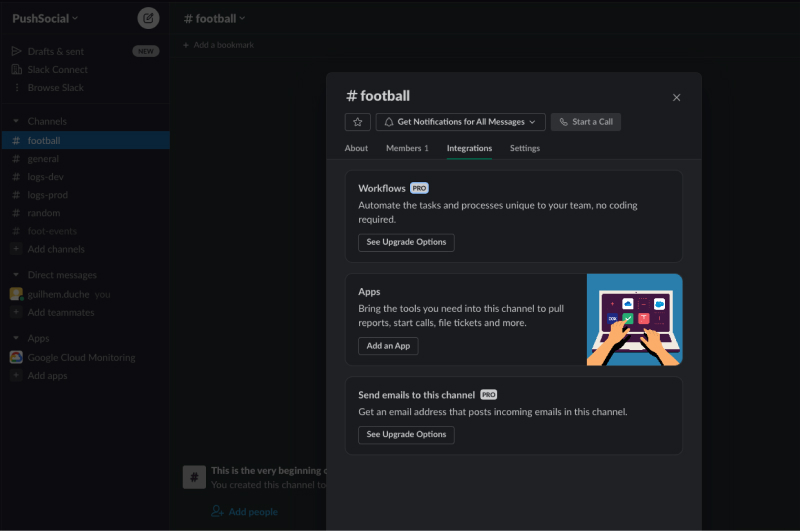Click the PRO badge beside Send emails
Viewport: 800px width, 531px height.
click(488, 395)
